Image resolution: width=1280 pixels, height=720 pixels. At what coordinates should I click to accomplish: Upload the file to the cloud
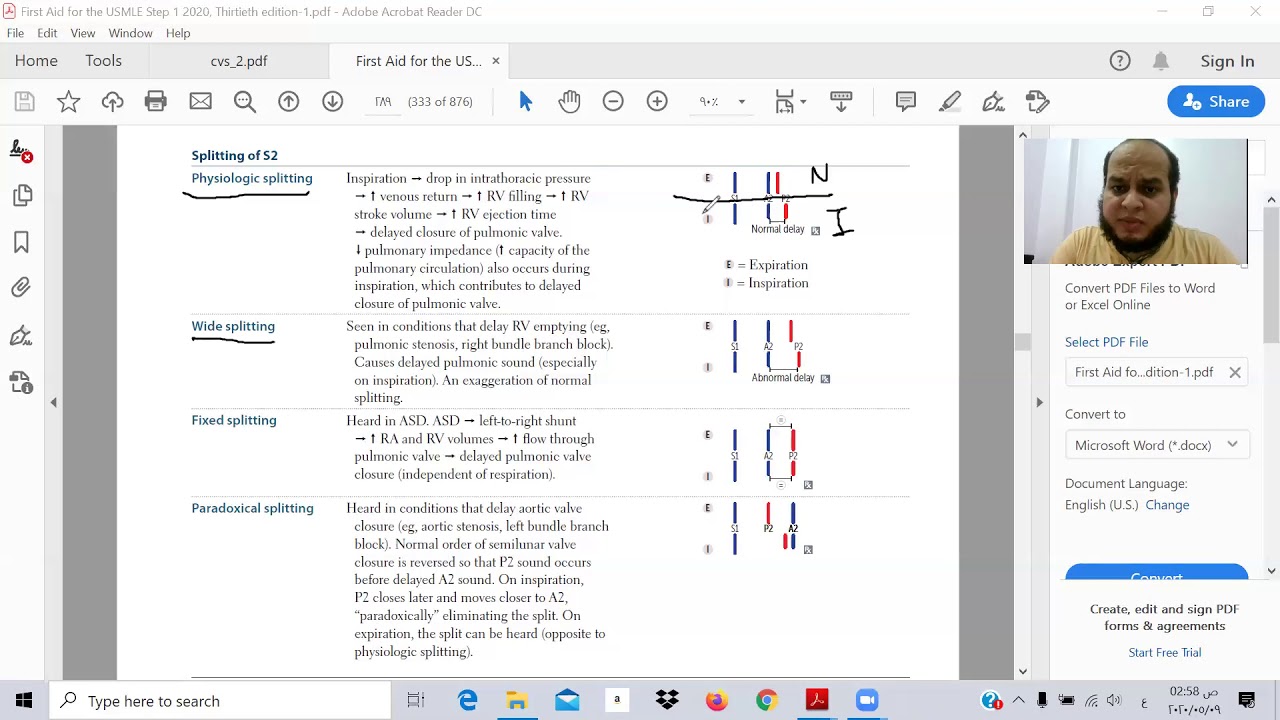tap(112, 101)
